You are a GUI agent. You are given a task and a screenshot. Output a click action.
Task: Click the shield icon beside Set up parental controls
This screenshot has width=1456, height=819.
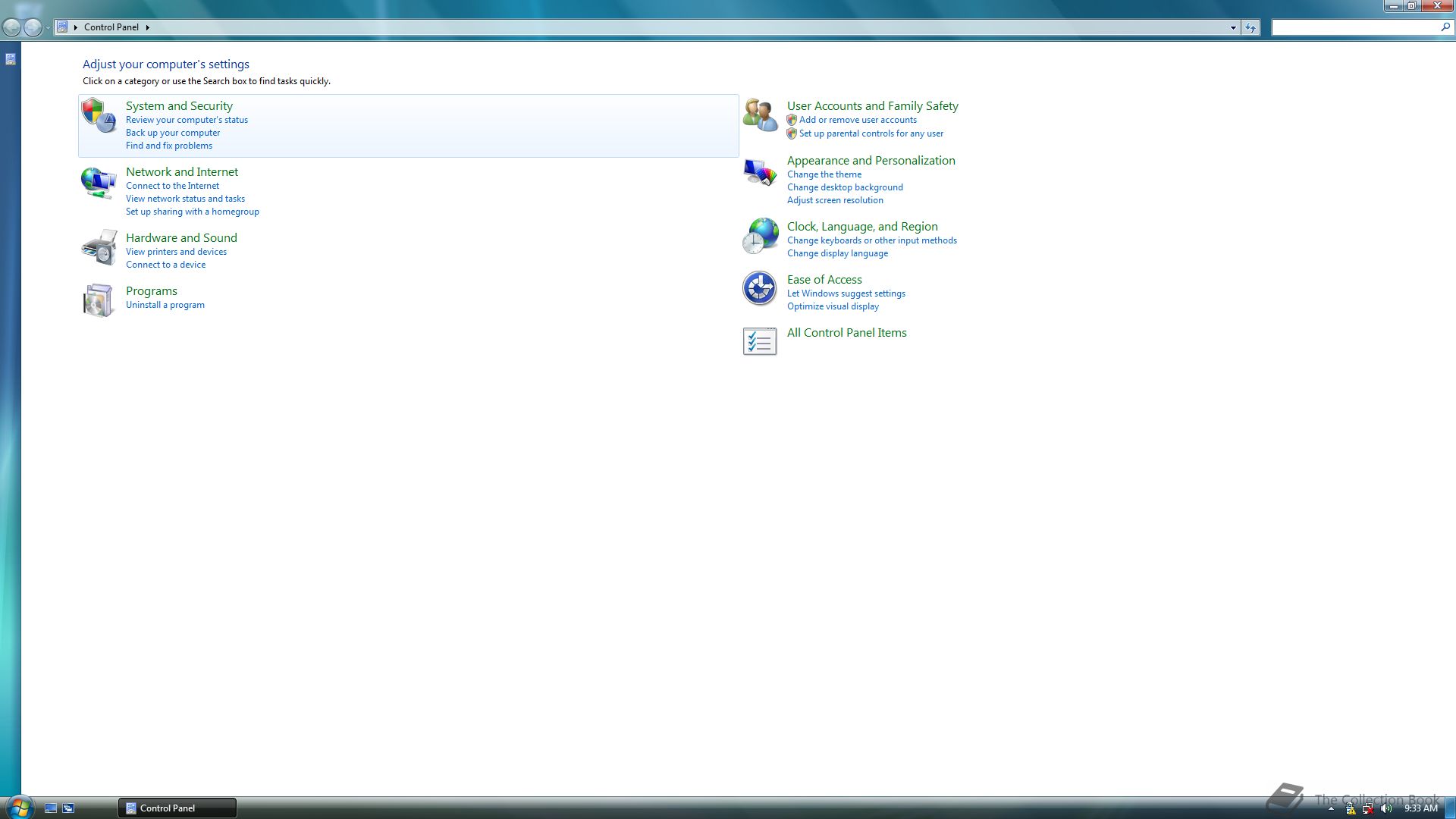click(792, 133)
